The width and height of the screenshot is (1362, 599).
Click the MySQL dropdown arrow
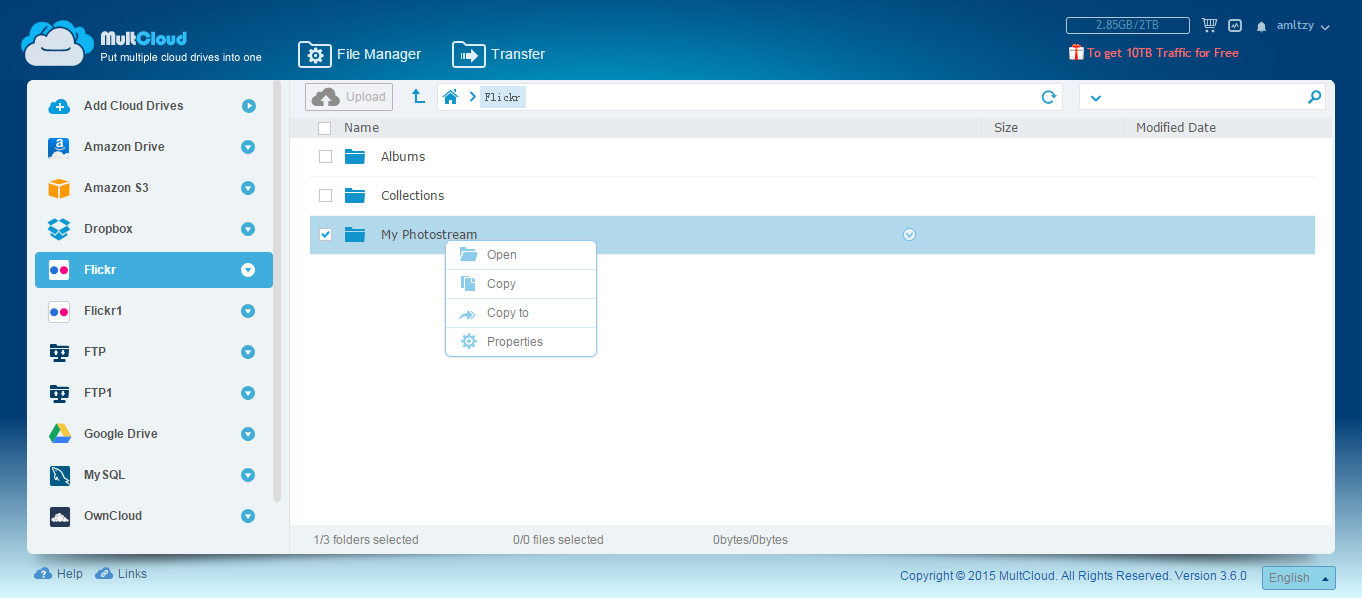click(248, 475)
